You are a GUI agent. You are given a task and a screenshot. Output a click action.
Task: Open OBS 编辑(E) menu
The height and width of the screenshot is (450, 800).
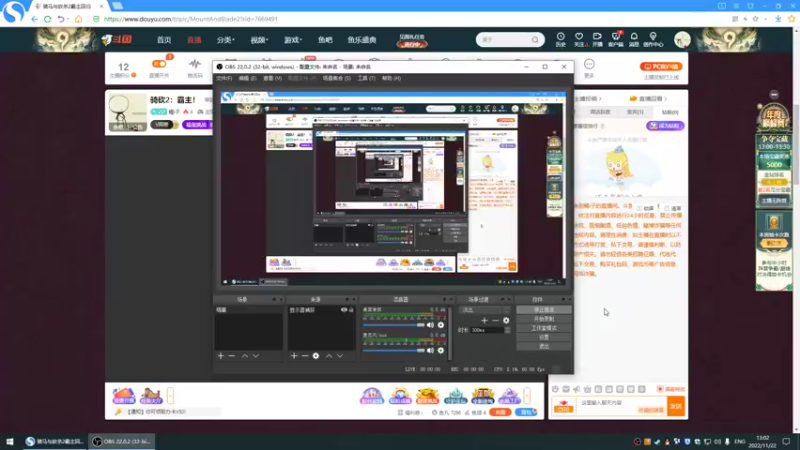click(x=247, y=78)
